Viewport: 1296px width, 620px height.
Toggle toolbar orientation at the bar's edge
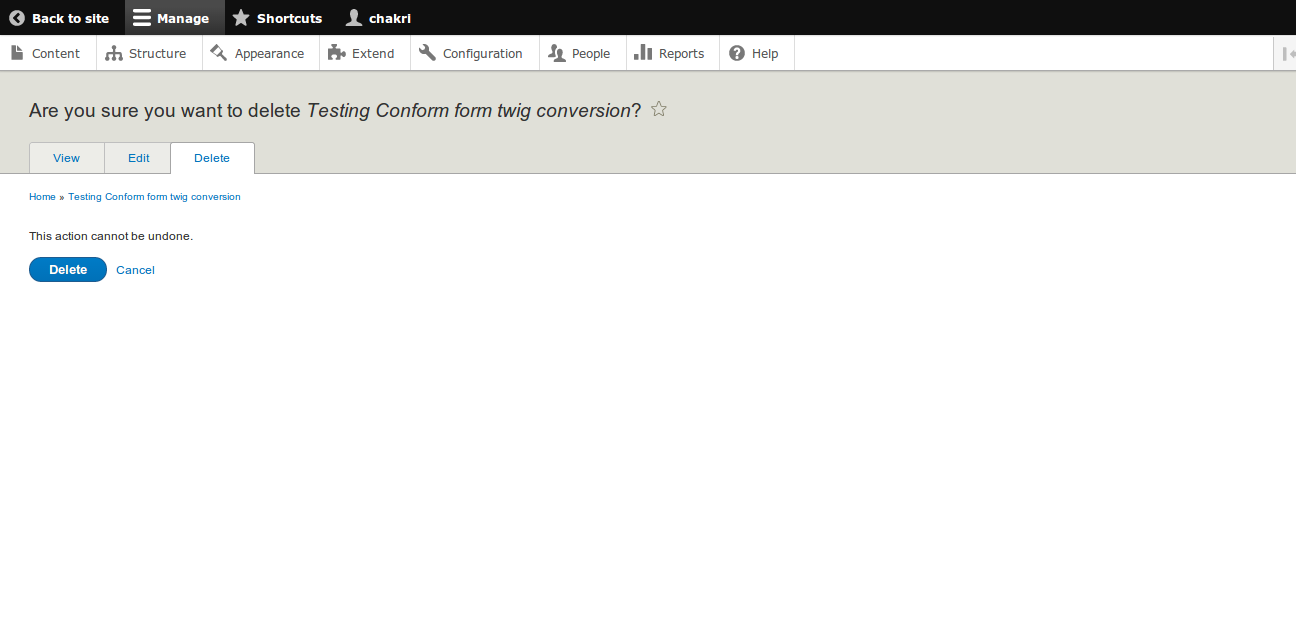(x=1286, y=53)
